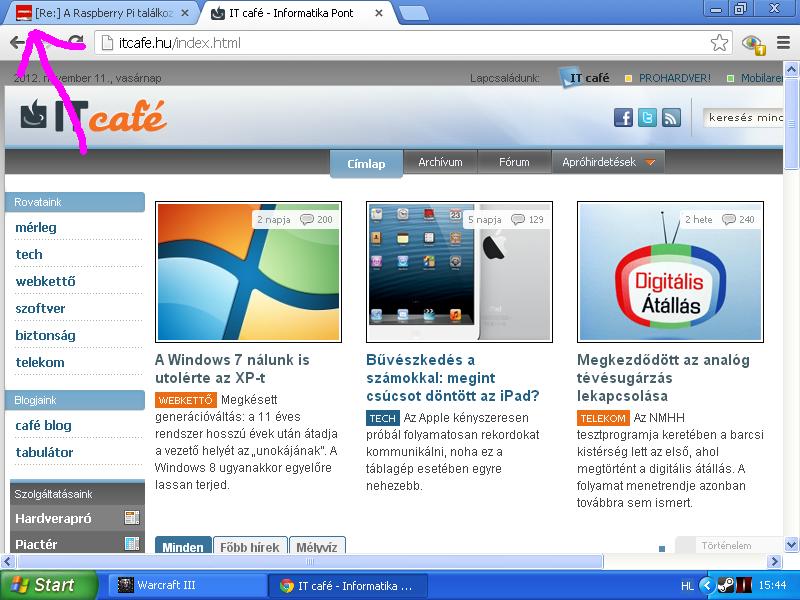Click the RSS feed icon
This screenshot has width=800, height=600.
click(671, 118)
